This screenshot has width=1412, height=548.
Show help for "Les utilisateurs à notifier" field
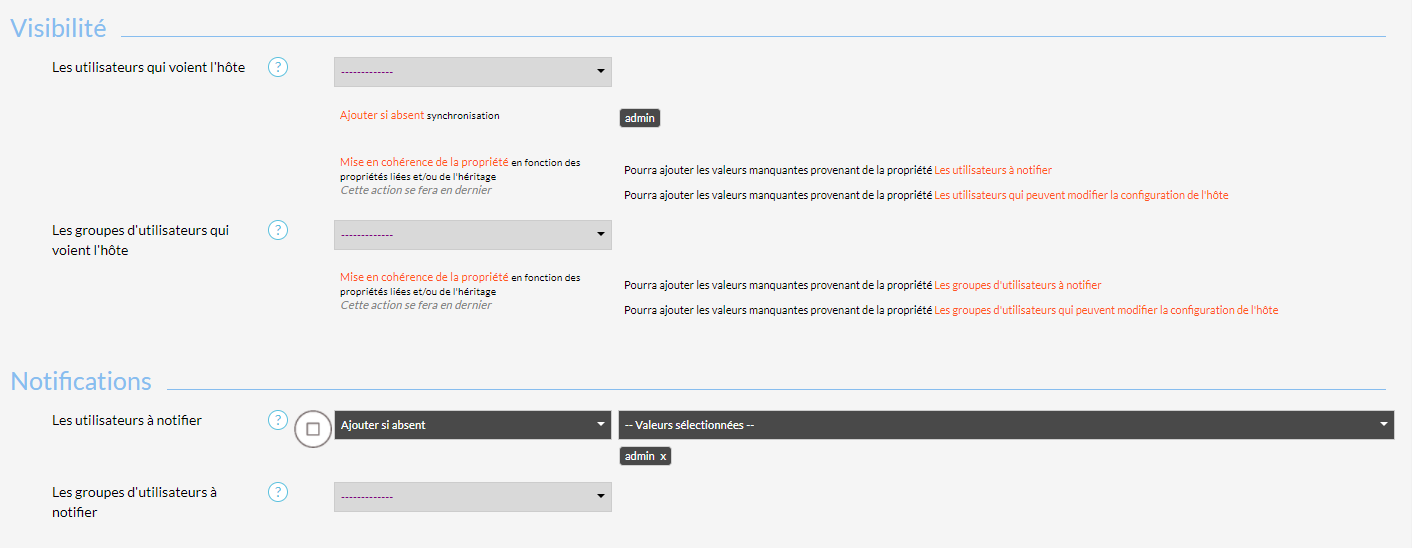pos(278,420)
